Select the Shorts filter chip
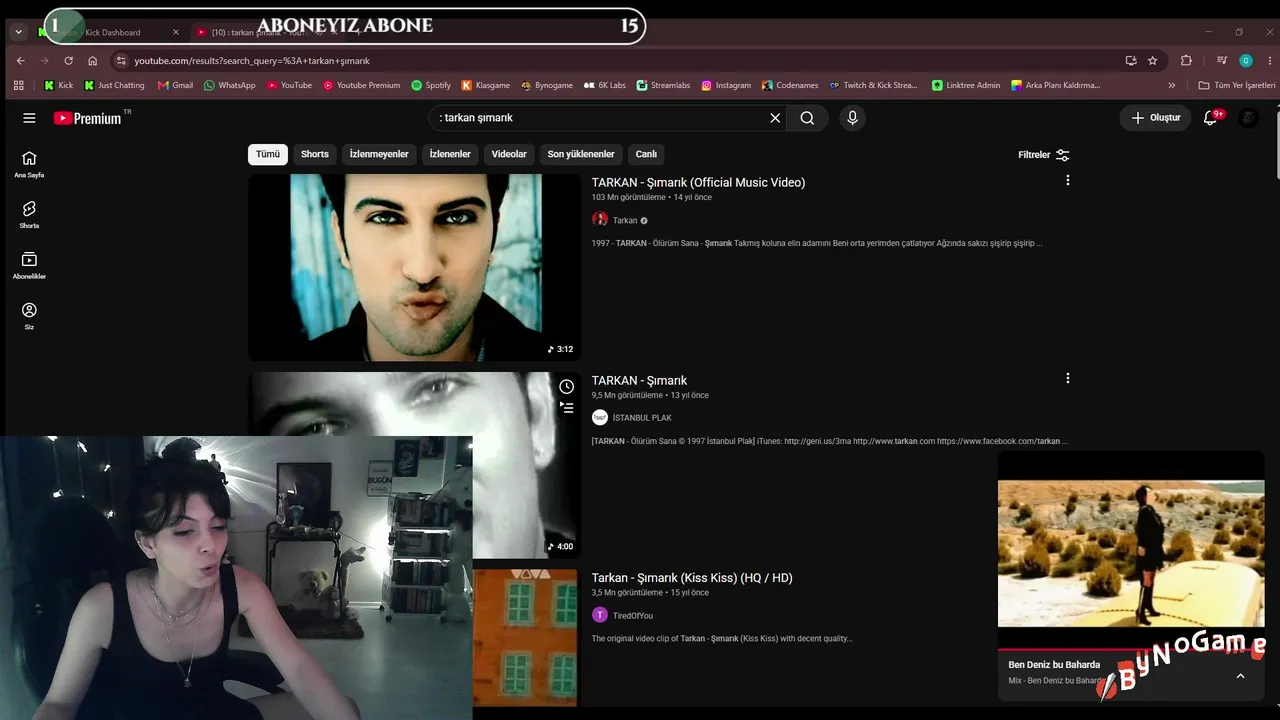Image resolution: width=1280 pixels, height=720 pixels. point(315,154)
